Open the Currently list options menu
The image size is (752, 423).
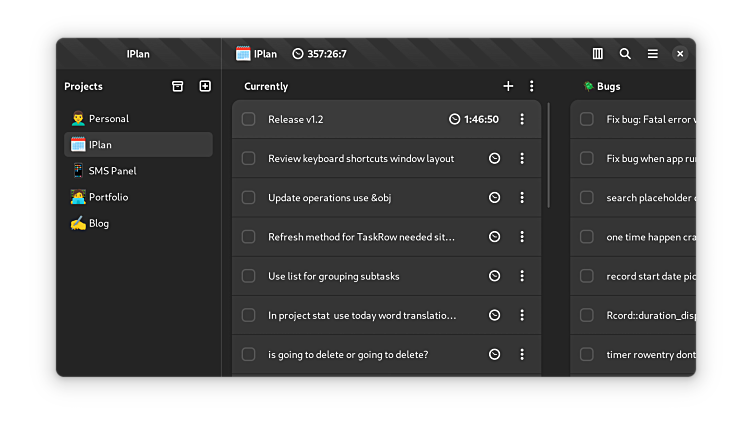click(532, 86)
